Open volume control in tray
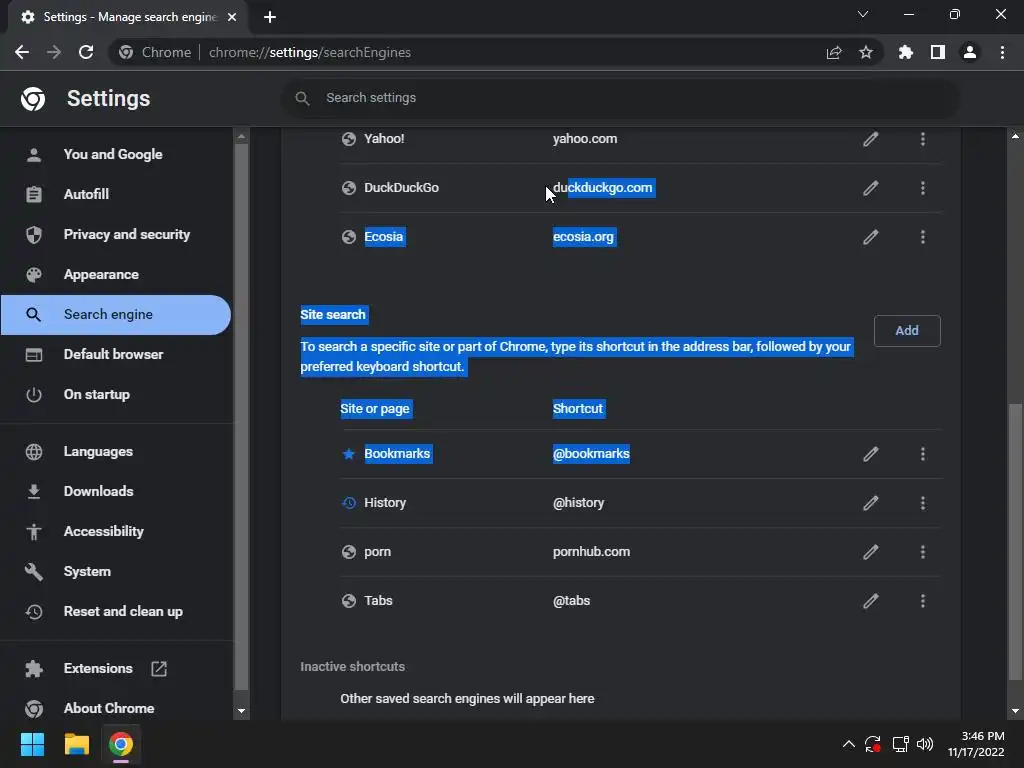Image resolution: width=1024 pixels, height=768 pixels. coord(925,744)
